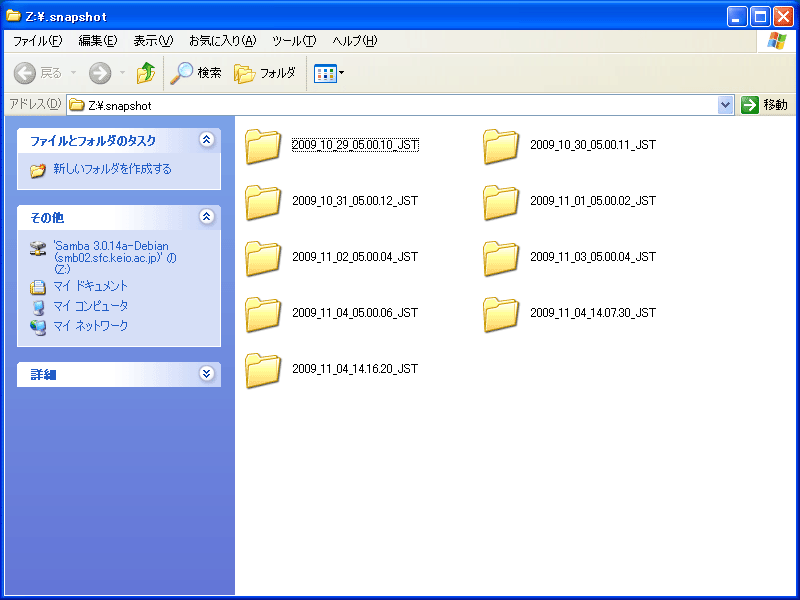Click the Go (移動) button
Viewport: 800px width, 600px height.
(x=765, y=105)
